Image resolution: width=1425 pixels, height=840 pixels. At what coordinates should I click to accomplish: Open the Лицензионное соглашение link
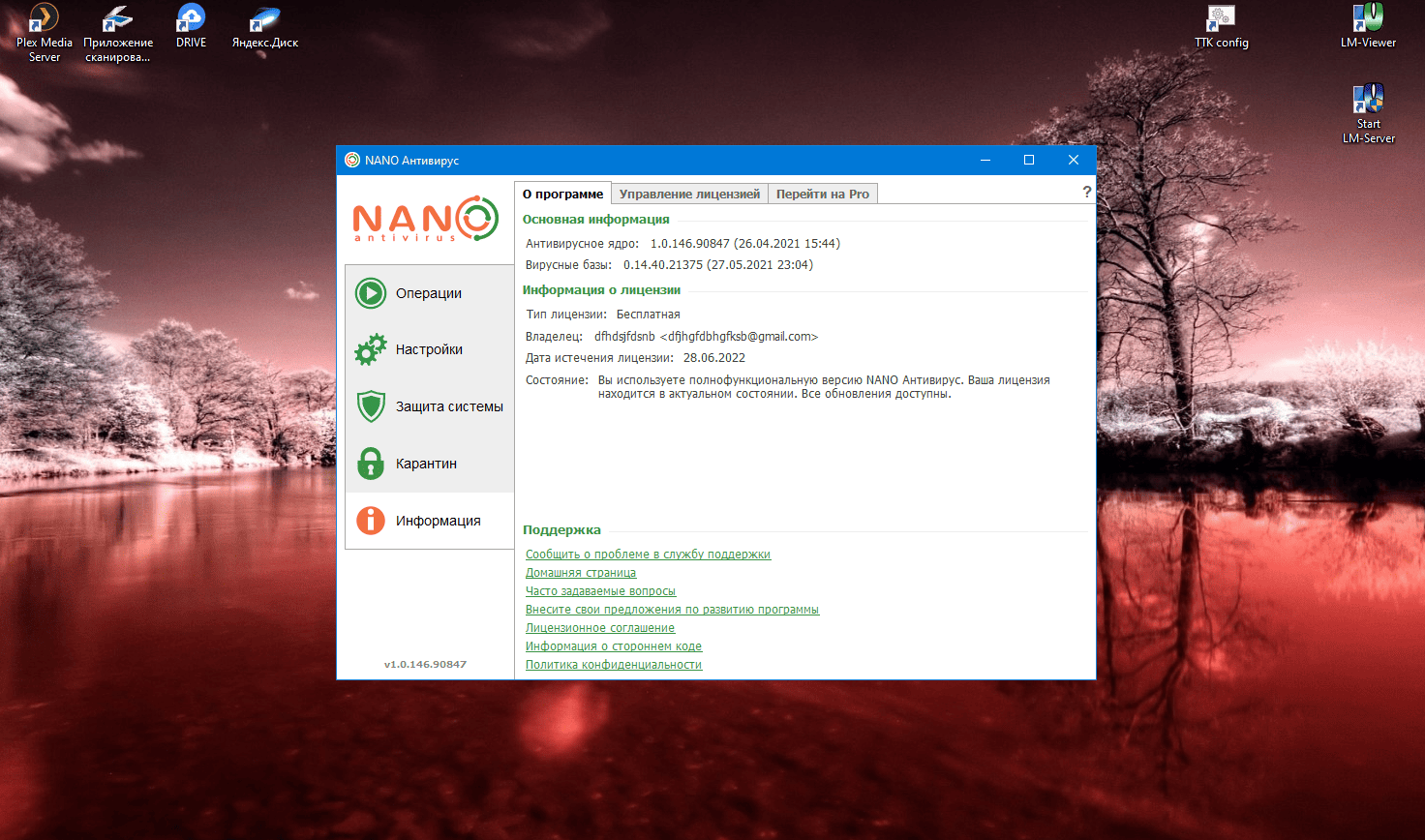pos(600,628)
